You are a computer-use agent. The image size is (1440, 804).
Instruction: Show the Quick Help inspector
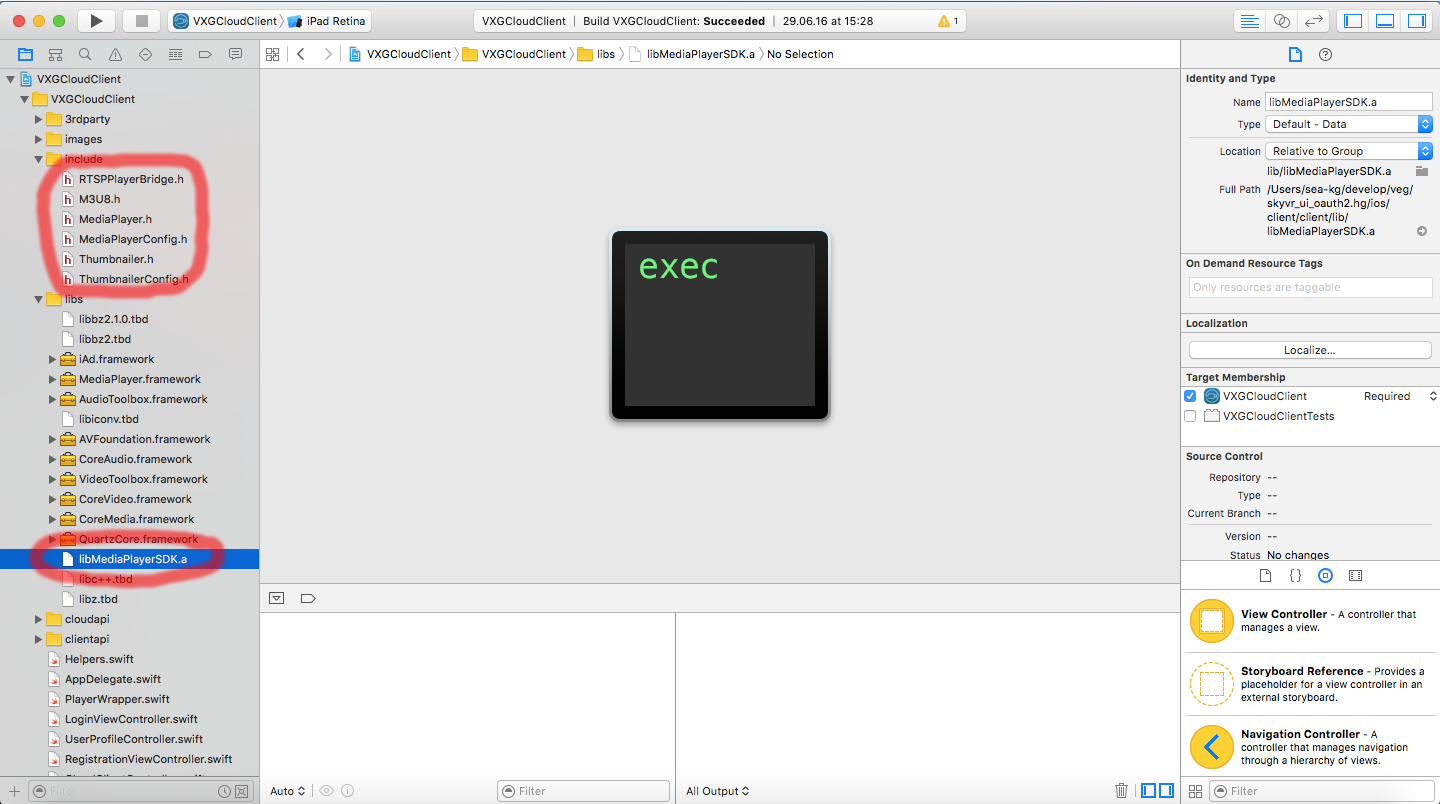point(1325,54)
